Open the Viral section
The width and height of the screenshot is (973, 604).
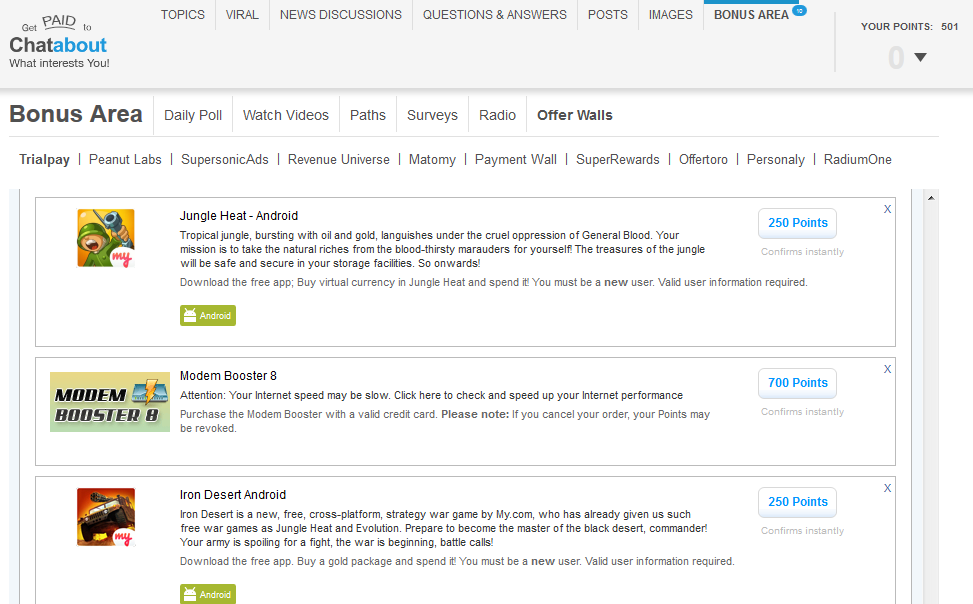point(242,14)
